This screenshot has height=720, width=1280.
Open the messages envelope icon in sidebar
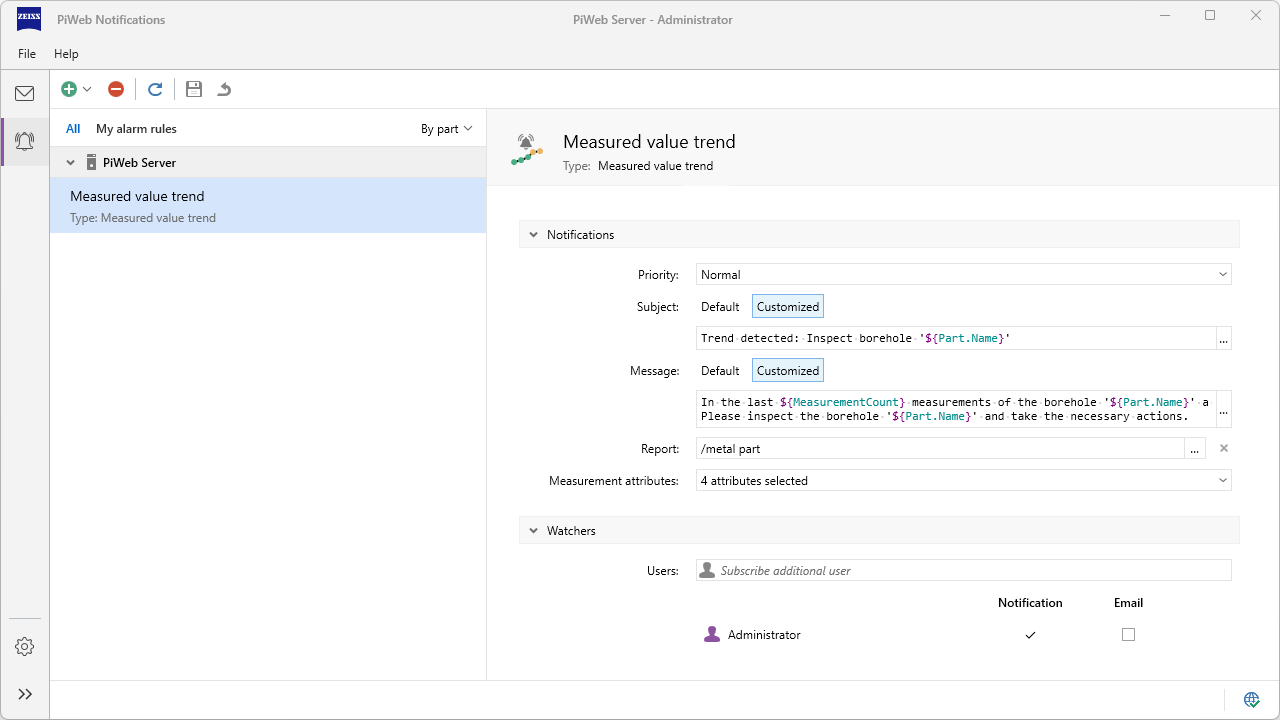click(x=25, y=93)
